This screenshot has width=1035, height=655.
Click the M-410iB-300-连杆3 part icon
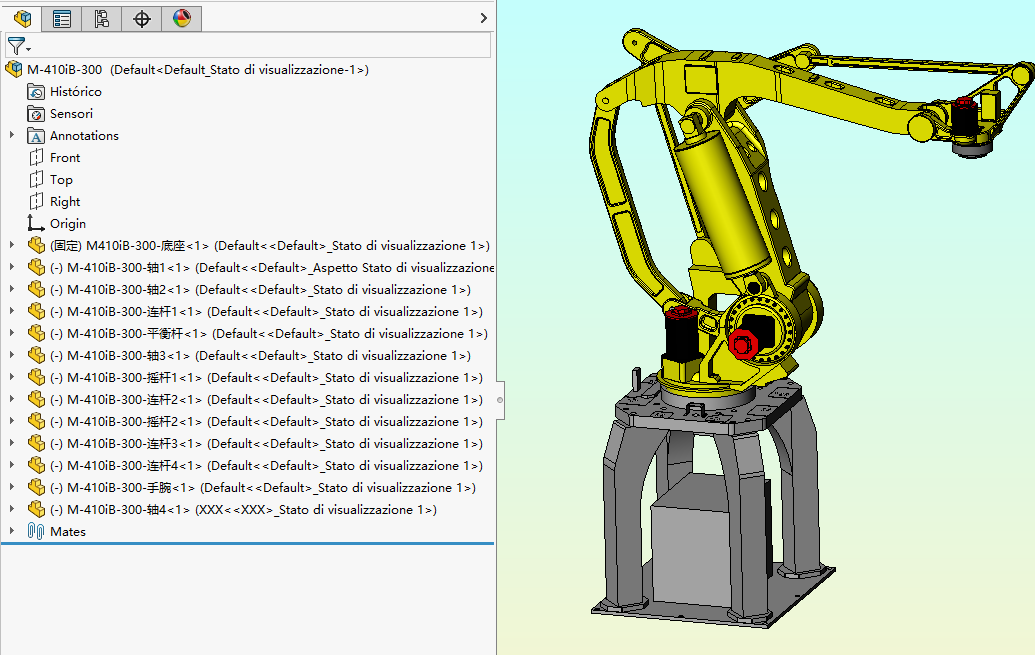36,443
